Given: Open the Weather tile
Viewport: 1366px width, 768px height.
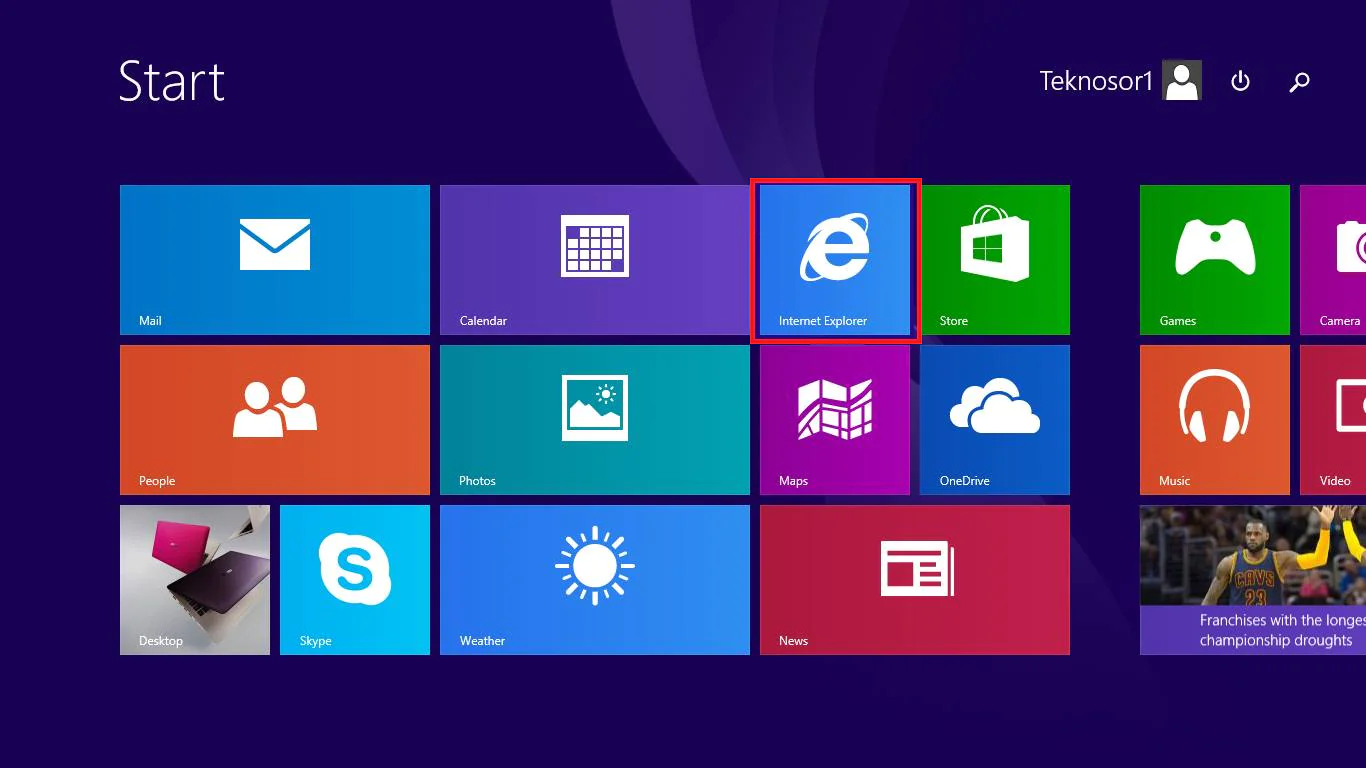Looking at the screenshot, I should click(x=595, y=580).
